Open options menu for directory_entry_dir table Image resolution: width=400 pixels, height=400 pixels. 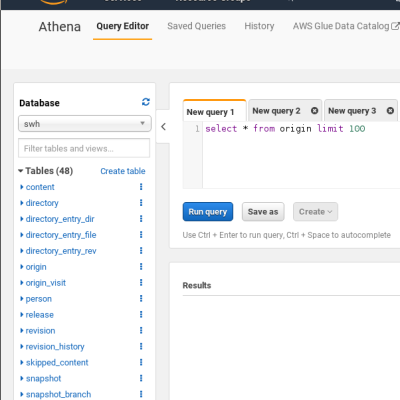point(141,219)
